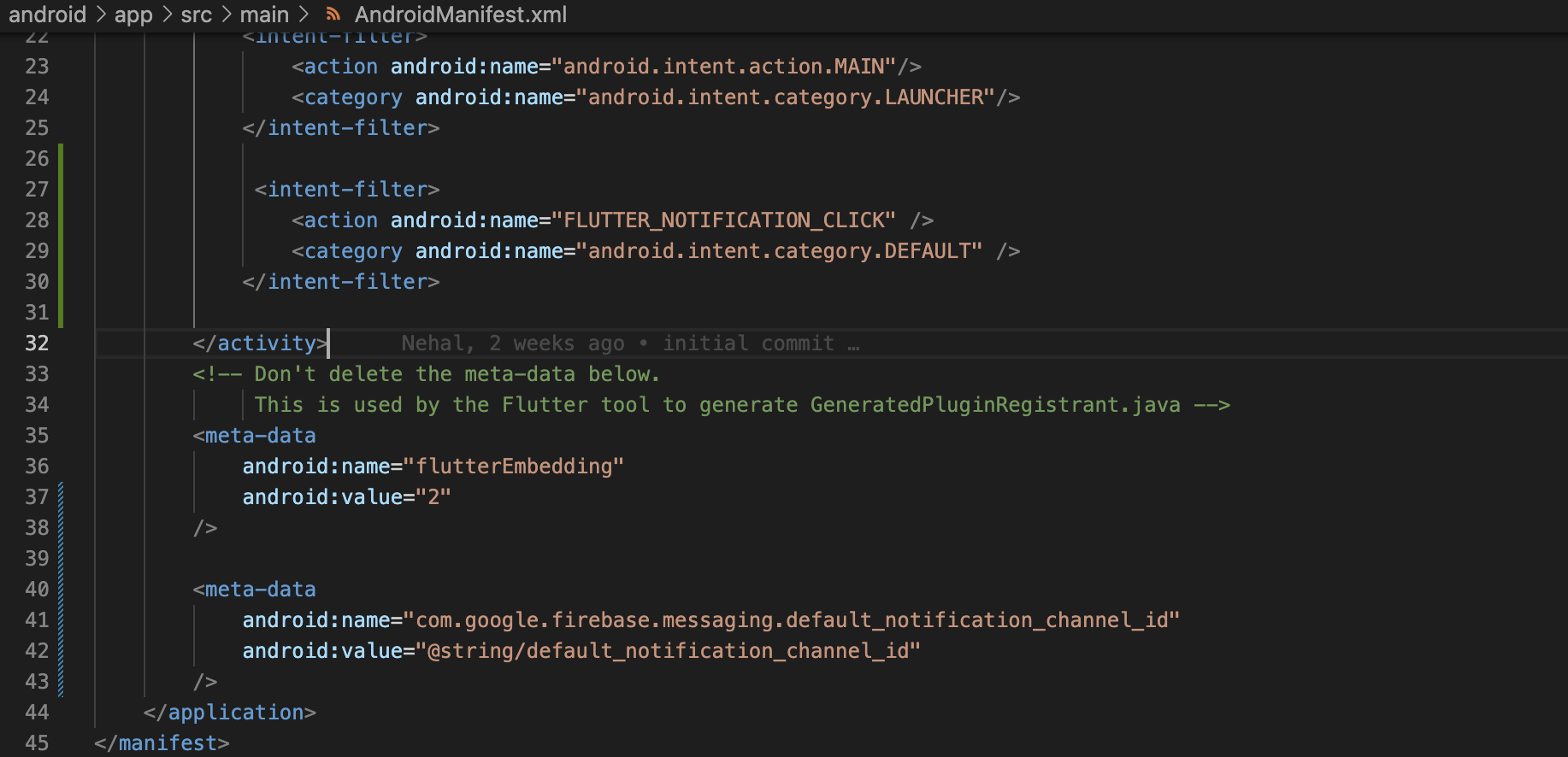Click the @string/default_notification_channel_id value
Image resolution: width=1568 pixels, height=757 pixels.
[669, 651]
